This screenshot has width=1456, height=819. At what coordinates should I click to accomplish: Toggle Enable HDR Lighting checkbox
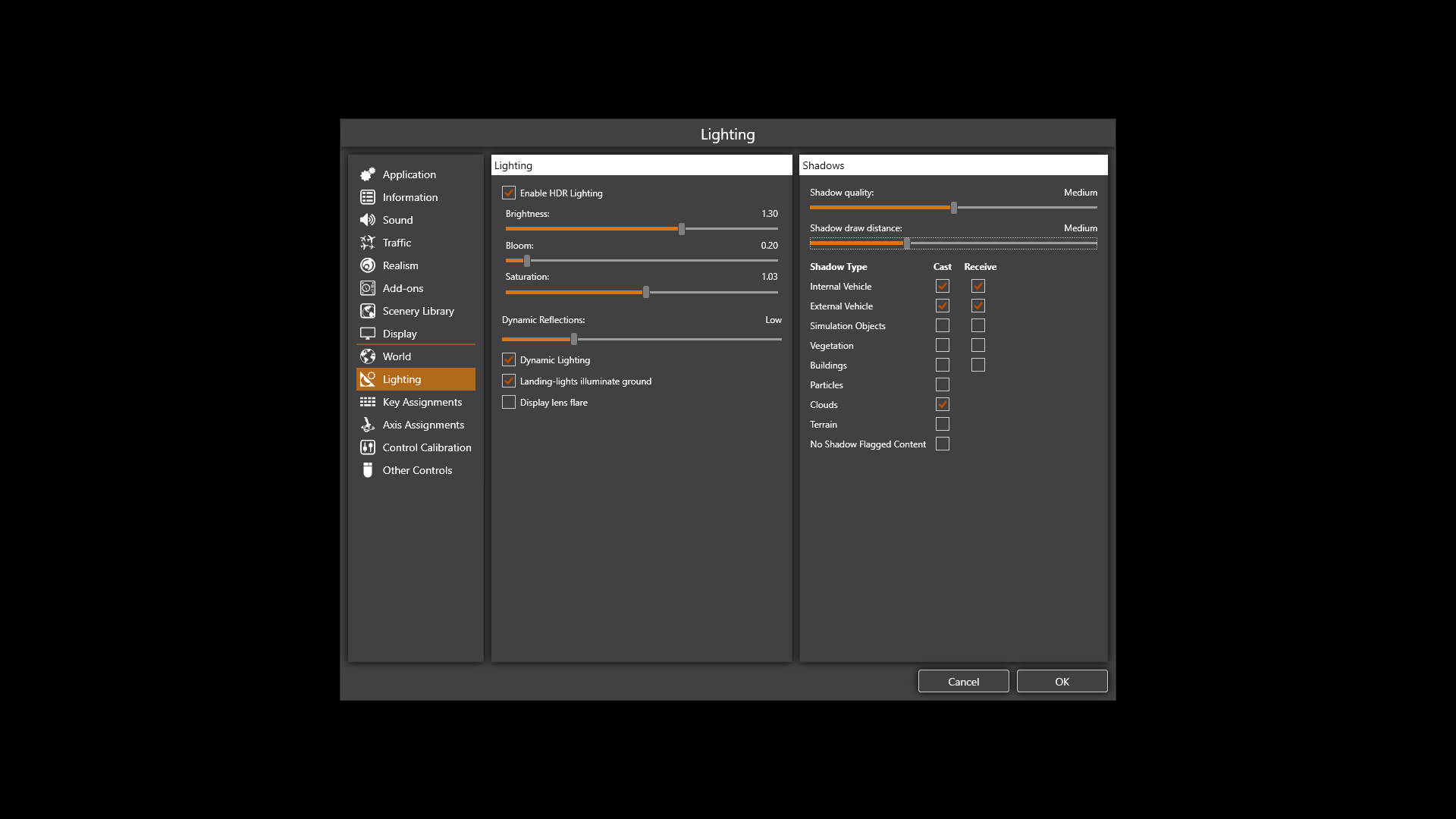coord(509,192)
